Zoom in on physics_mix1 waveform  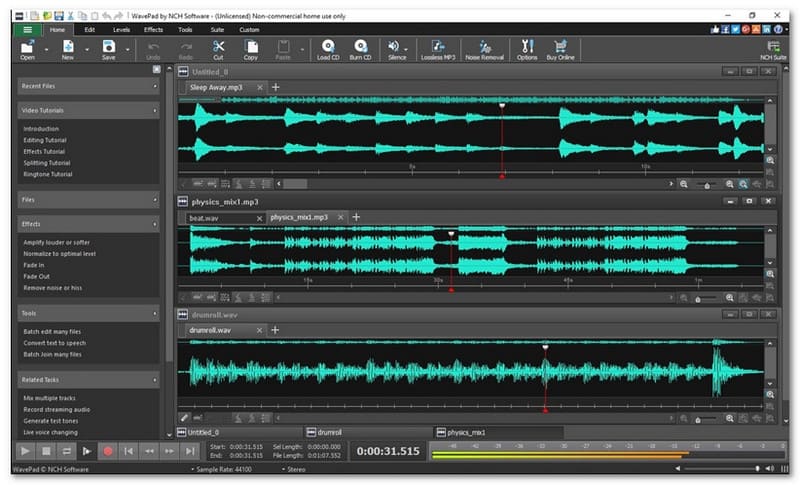click(730, 297)
